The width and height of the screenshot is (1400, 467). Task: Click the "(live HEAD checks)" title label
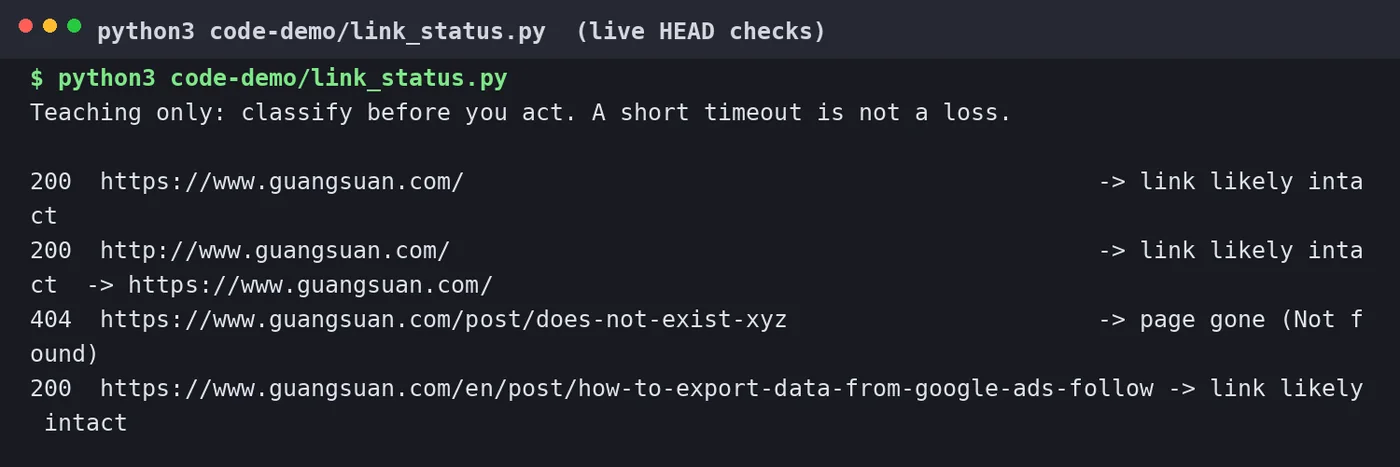[702, 32]
